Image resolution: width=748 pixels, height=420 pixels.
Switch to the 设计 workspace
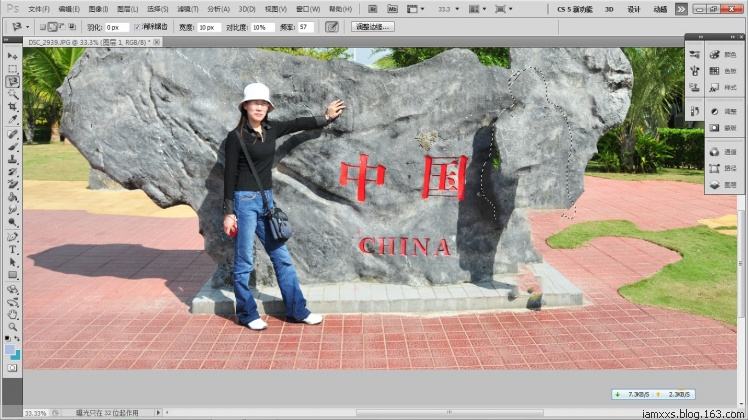click(x=634, y=9)
